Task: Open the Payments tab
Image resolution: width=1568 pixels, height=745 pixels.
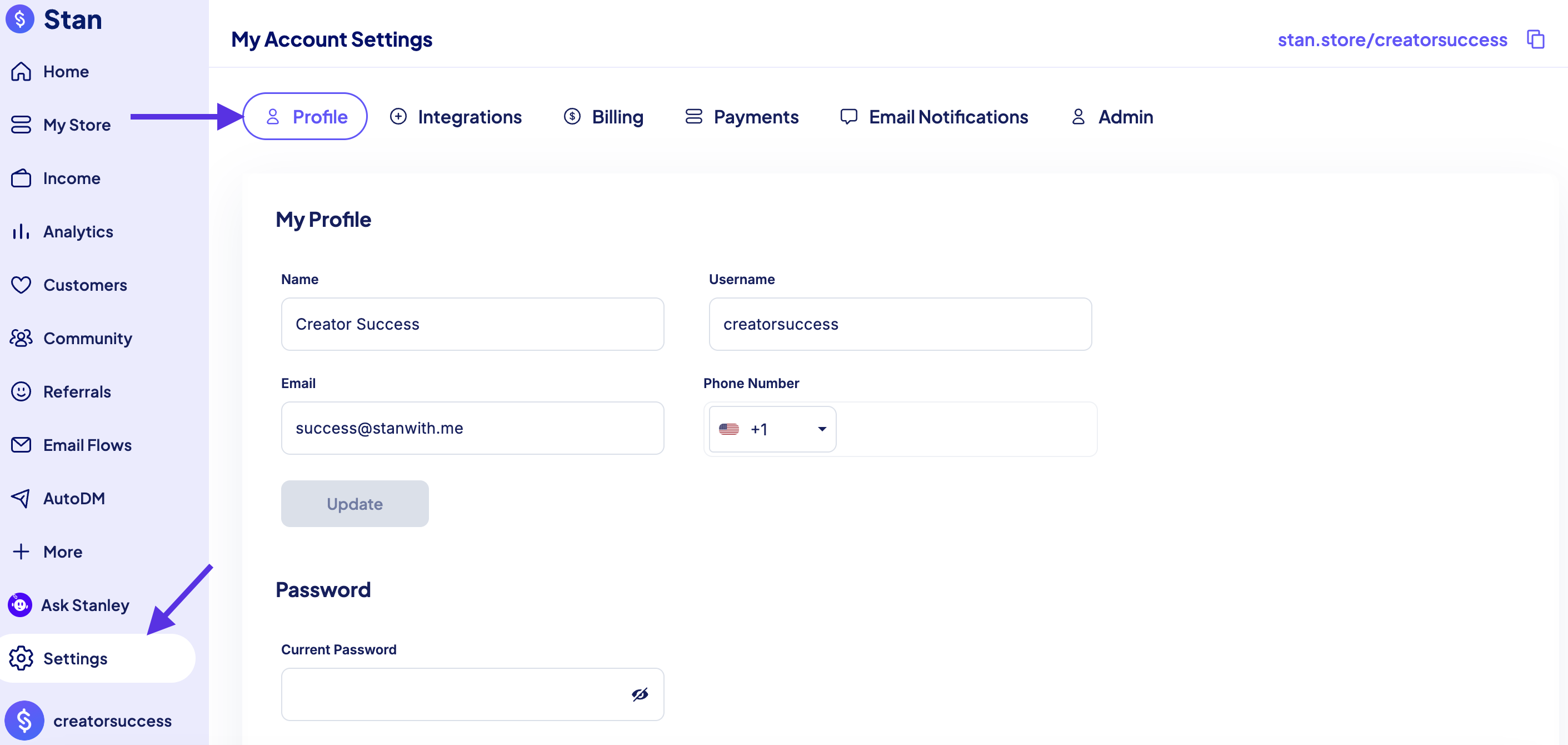Action: click(741, 116)
